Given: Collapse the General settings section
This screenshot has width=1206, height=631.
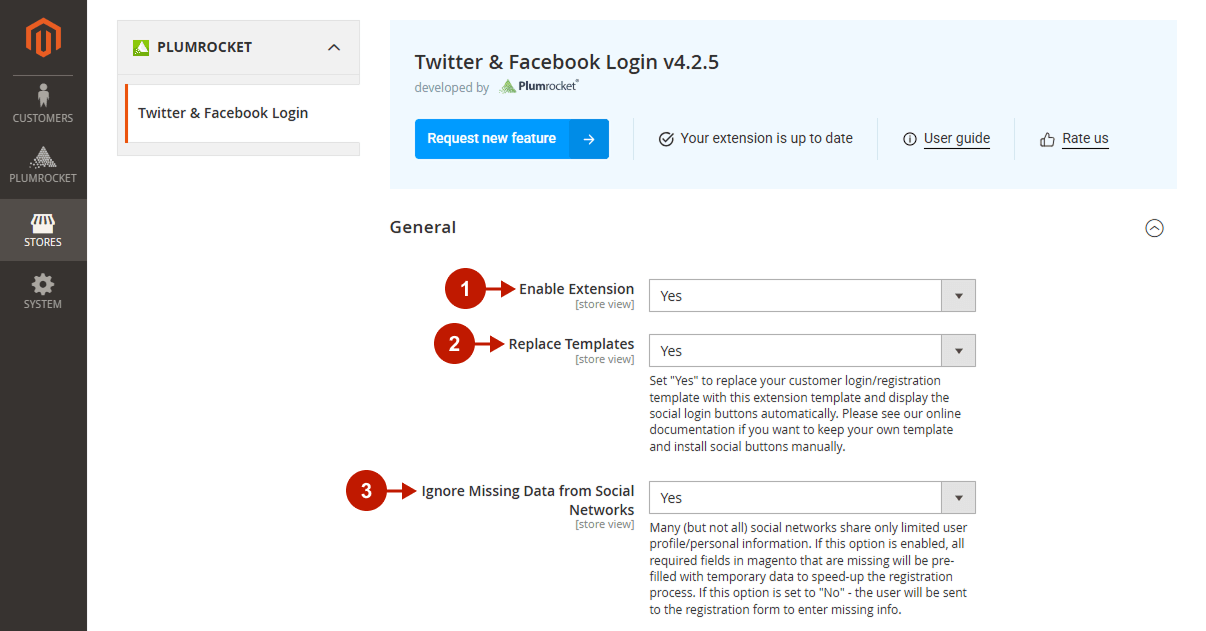Looking at the screenshot, I should pos(1154,228).
